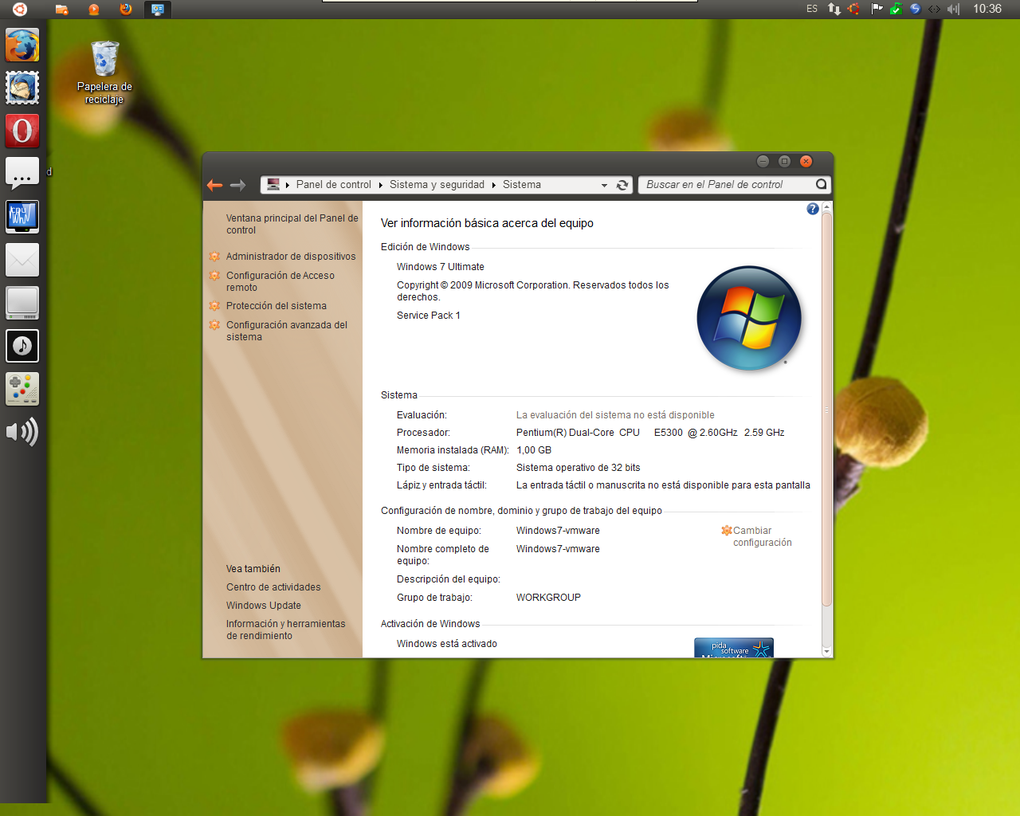
Task: Click Sistema operativo de 32 bits text
Action: [x=578, y=468]
